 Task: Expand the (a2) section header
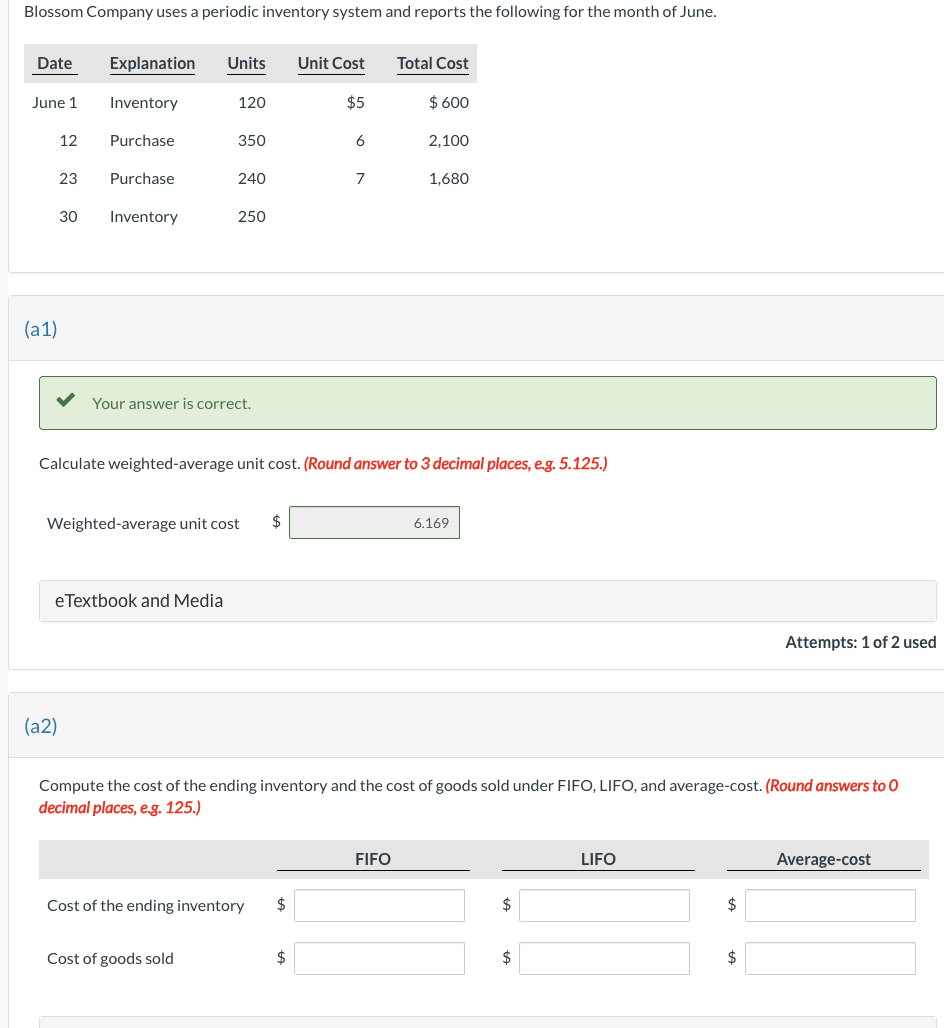click(39, 727)
